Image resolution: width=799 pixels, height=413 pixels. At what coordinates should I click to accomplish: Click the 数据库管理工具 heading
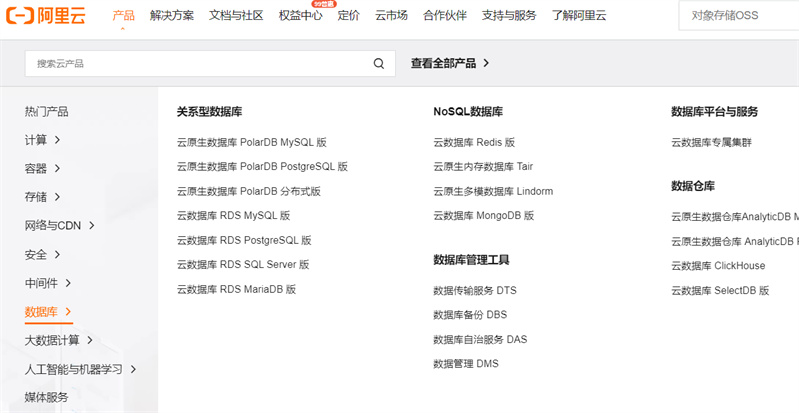[x=471, y=260]
